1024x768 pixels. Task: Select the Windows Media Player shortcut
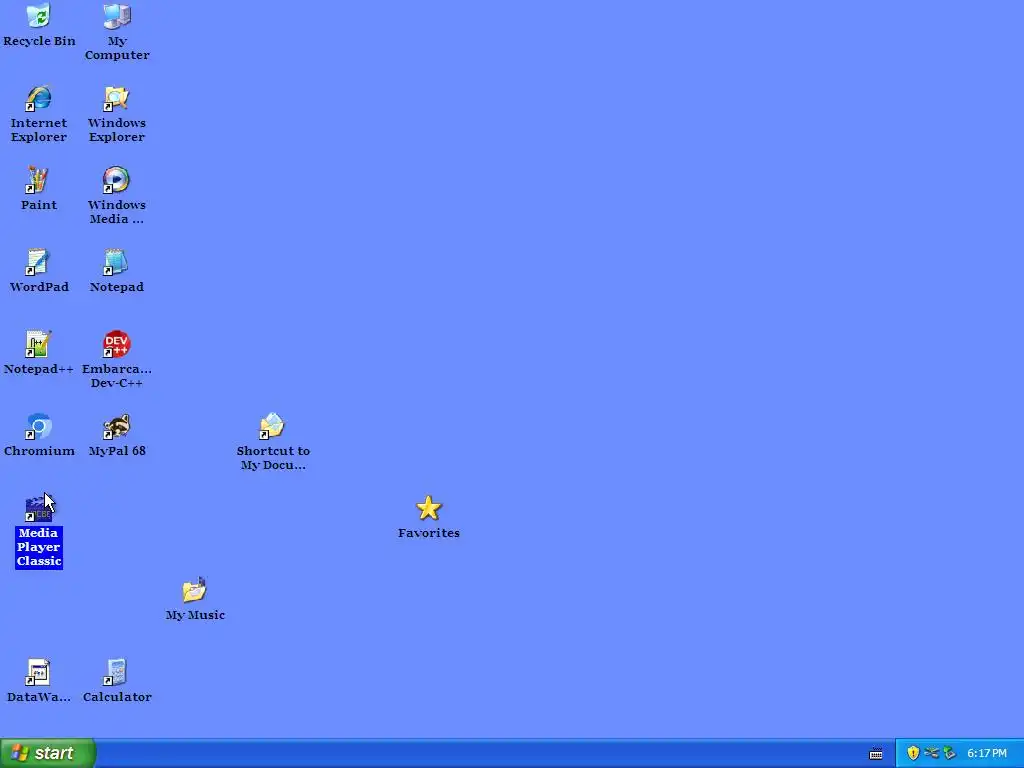click(x=116, y=180)
